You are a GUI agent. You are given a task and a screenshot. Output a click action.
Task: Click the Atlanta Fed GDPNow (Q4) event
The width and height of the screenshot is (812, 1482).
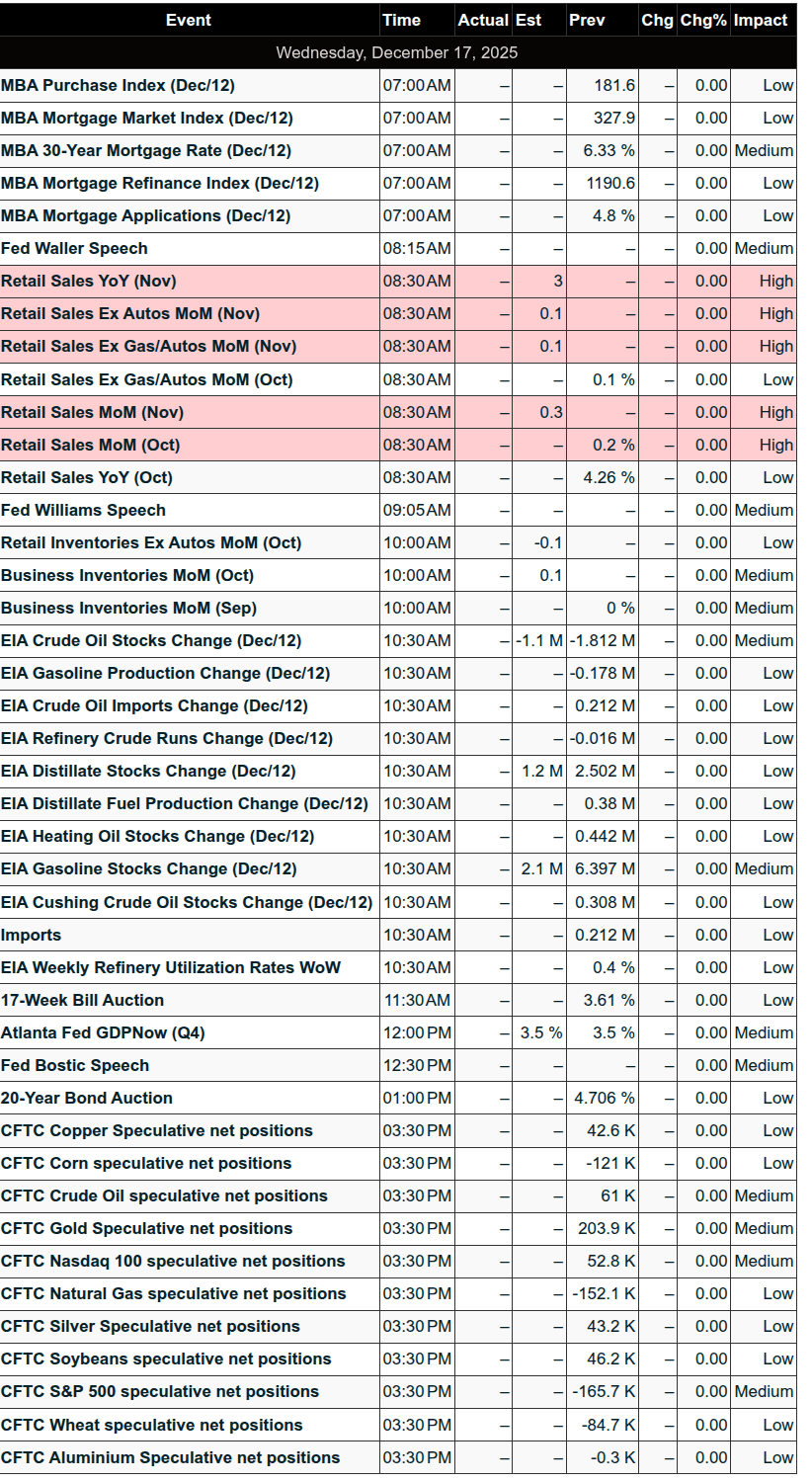click(103, 1033)
